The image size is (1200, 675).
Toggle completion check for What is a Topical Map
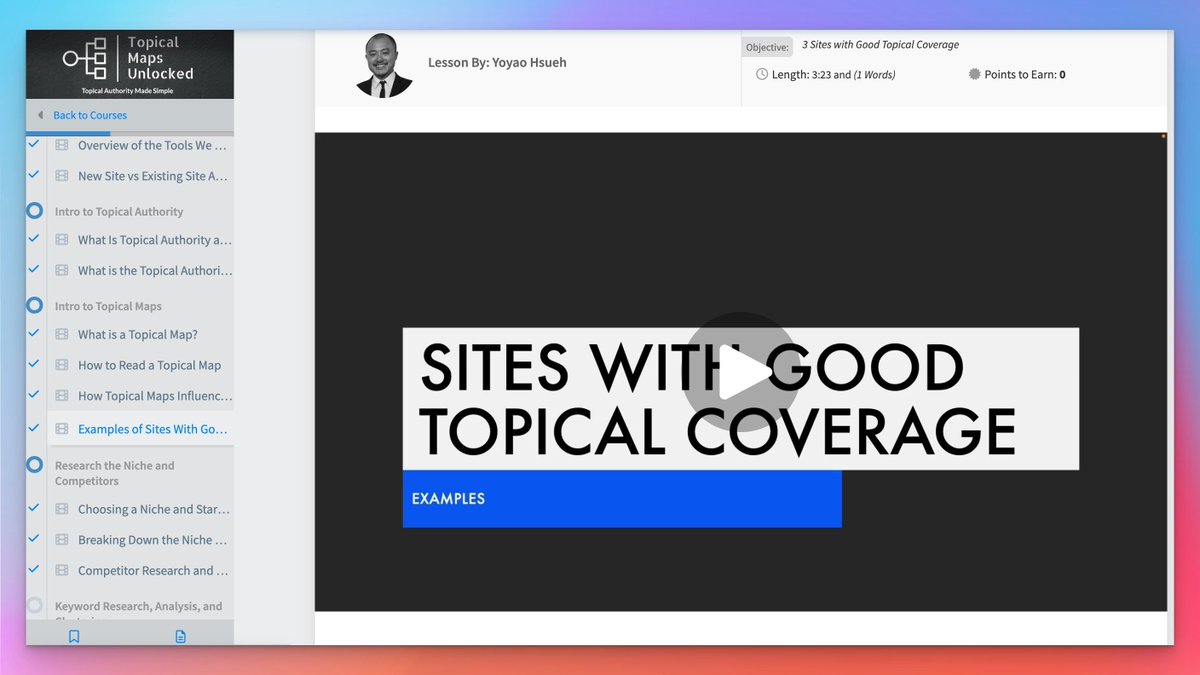[x=34, y=334]
